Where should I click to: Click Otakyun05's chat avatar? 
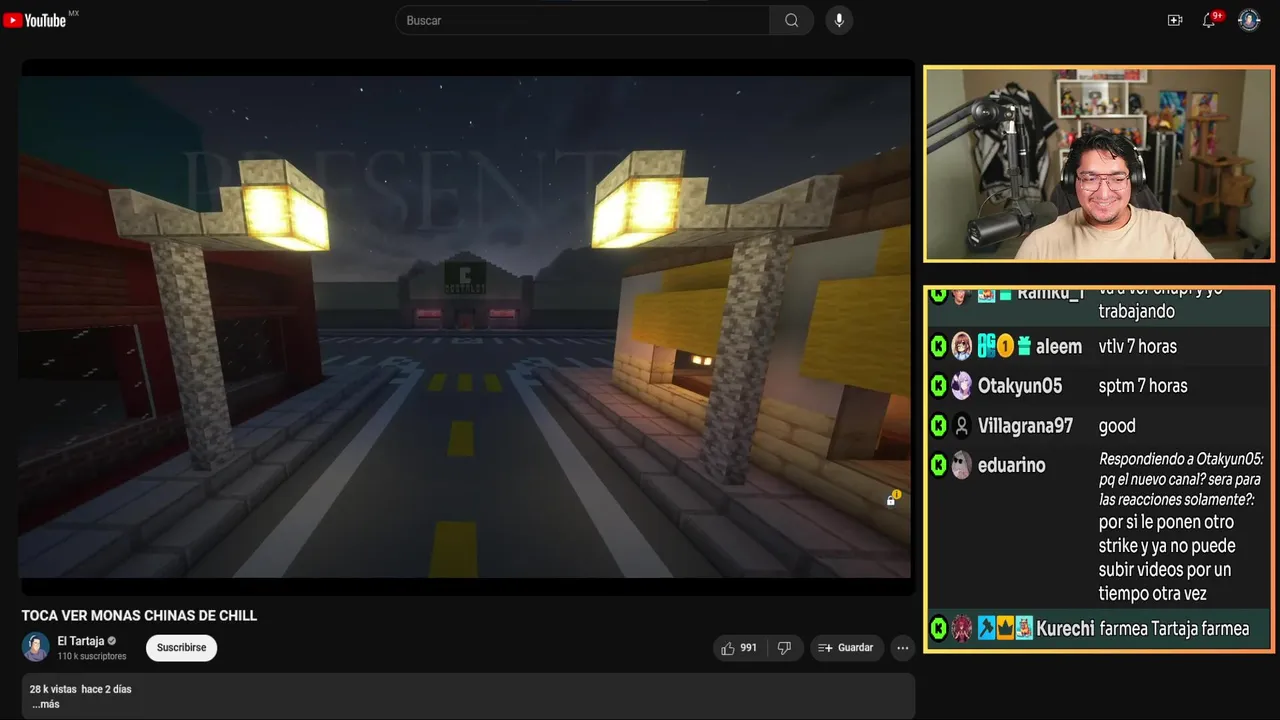click(x=961, y=386)
